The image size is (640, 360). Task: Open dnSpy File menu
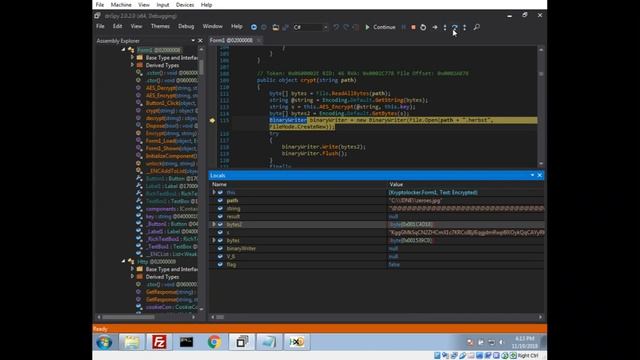coord(100,26)
